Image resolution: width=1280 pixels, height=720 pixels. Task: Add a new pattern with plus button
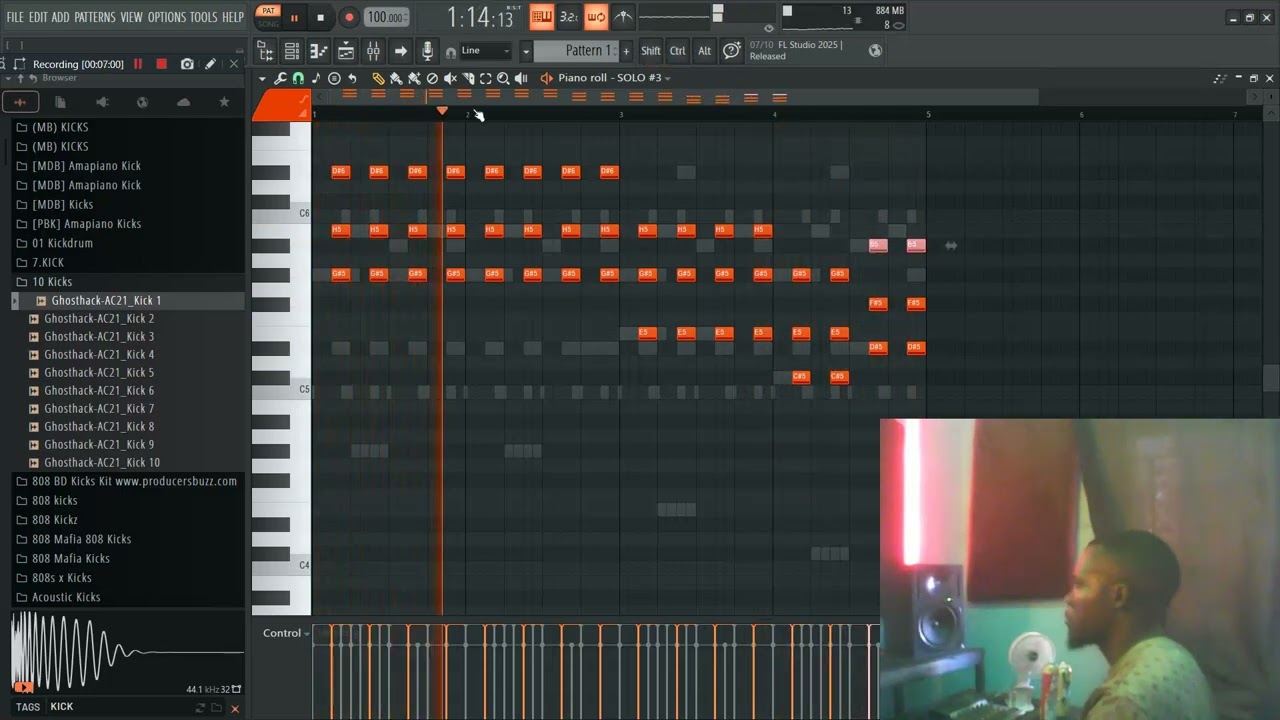pos(626,51)
